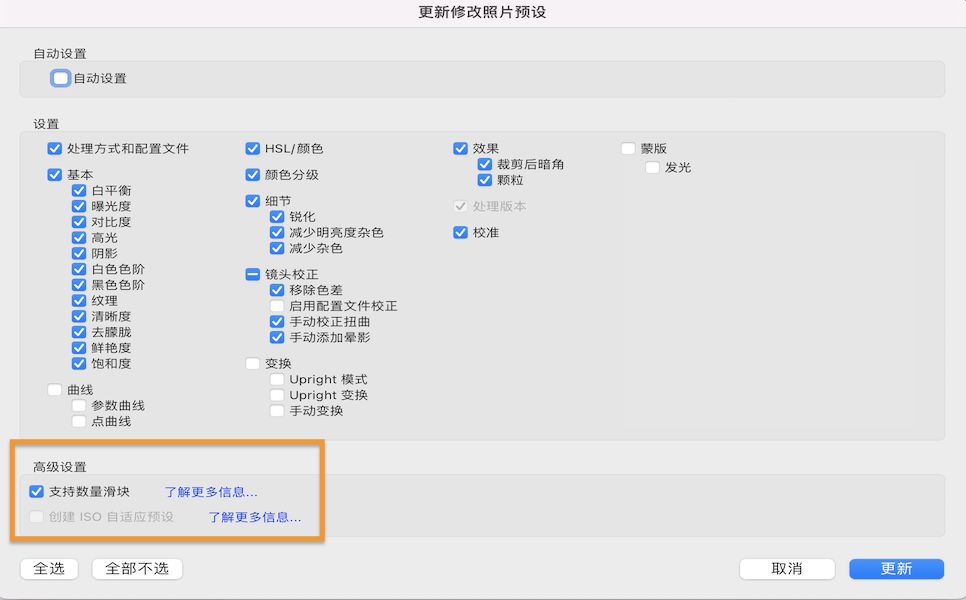Uncheck 减少明亮度杂色
Screen dimensions: 966x600
(x=277, y=231)
